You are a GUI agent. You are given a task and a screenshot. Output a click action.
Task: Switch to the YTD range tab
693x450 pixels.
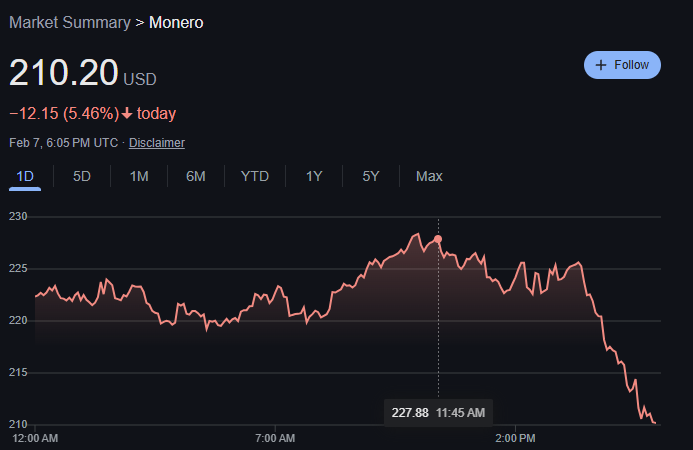coord(255,176)
